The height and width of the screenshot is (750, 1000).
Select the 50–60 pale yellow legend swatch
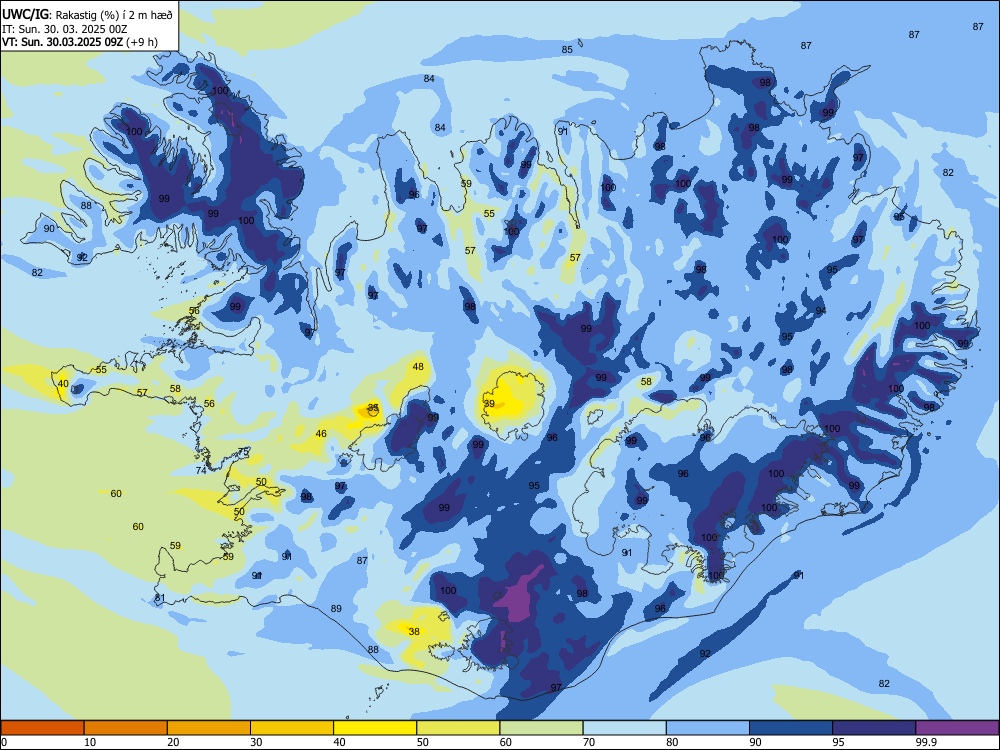click(x=458, y=728)
